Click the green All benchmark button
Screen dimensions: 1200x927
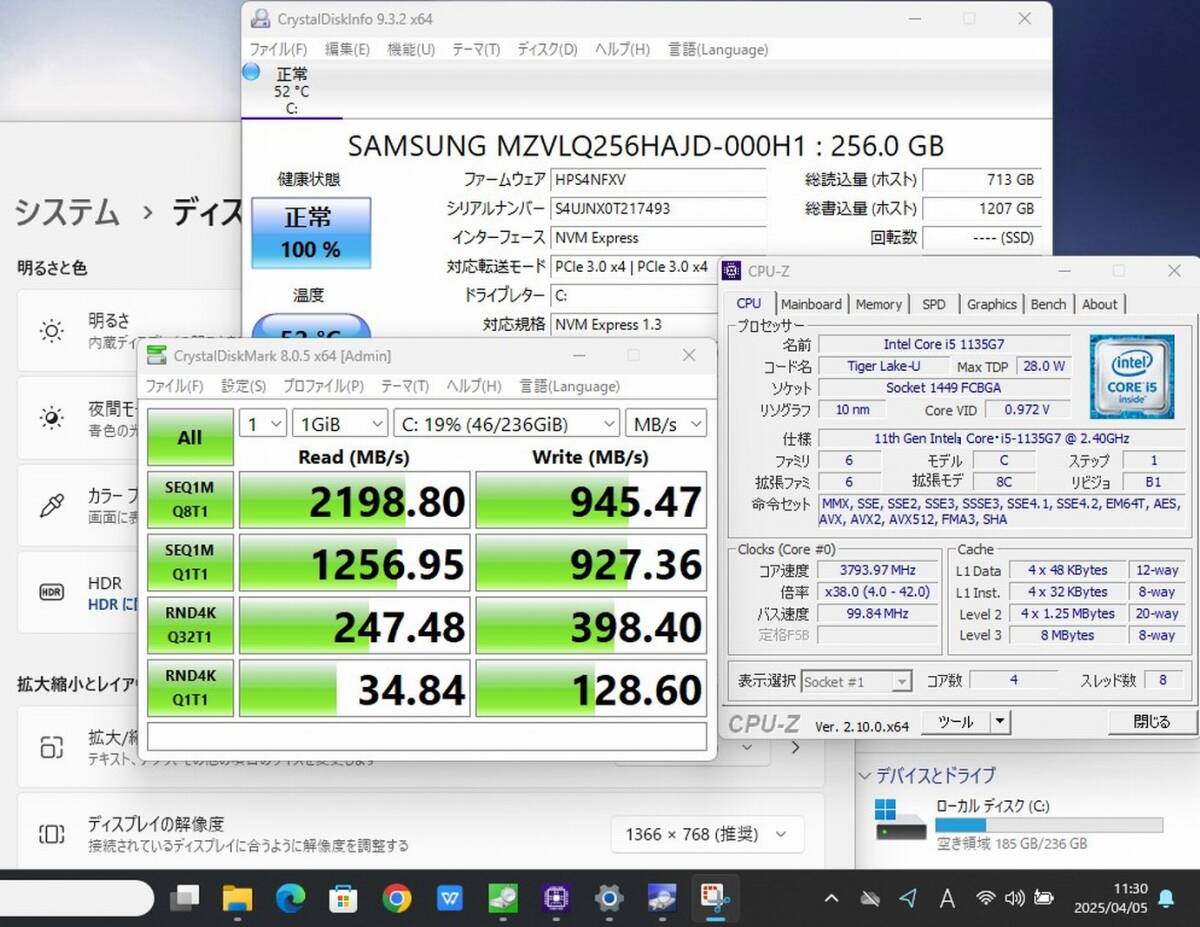(x=190, y=437)
